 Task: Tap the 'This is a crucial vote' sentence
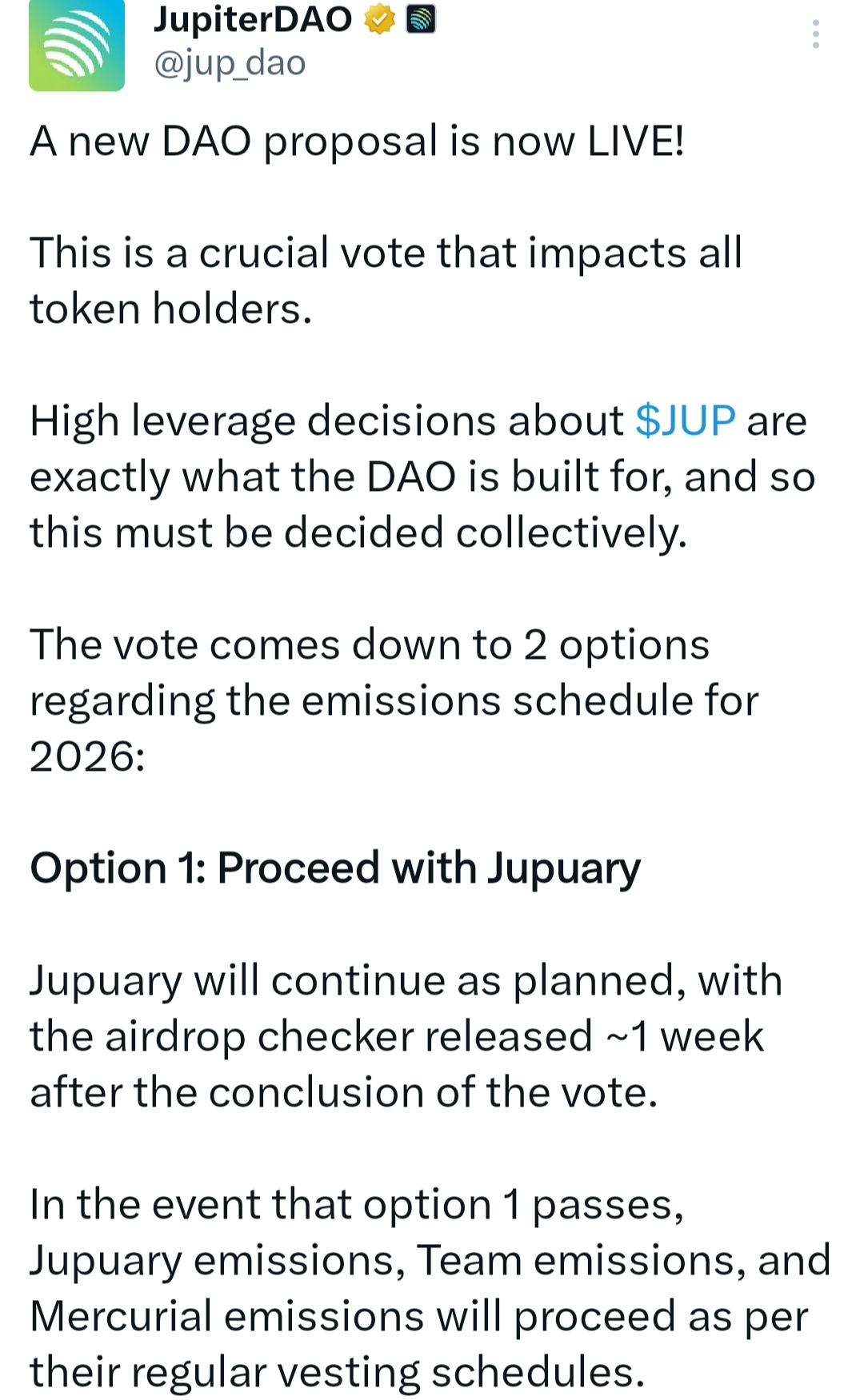(x=386, y=253)
